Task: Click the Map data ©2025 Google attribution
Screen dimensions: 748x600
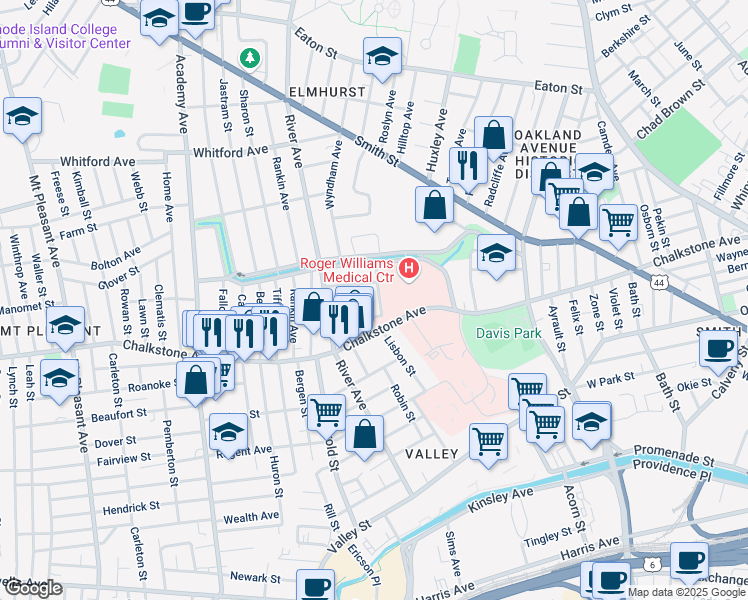Action: [686, 593]
